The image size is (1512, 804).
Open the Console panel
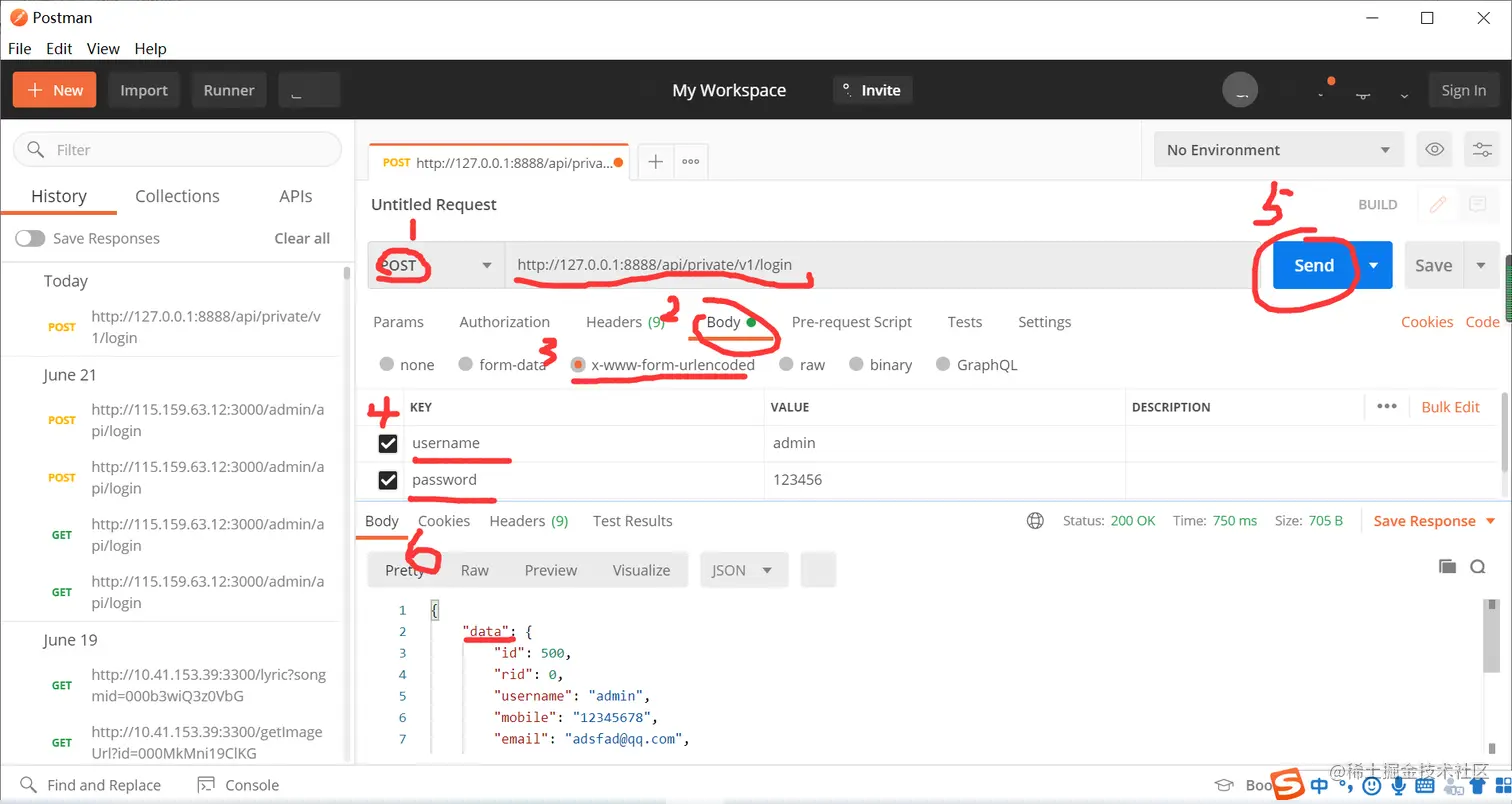click(238, 785)
